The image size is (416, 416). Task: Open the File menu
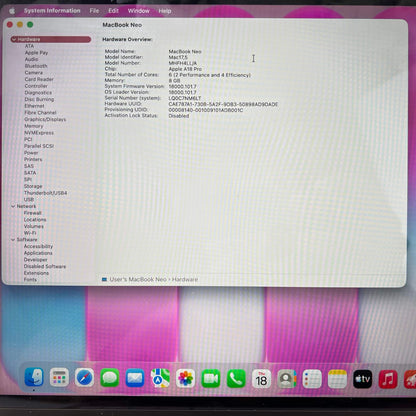pos(94,11)
